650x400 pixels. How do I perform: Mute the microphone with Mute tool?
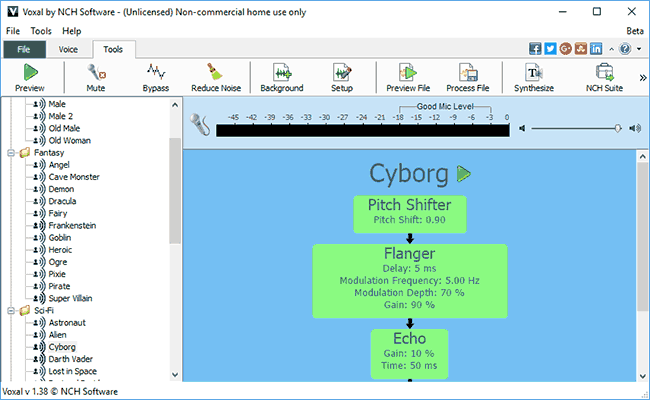pyautogui.click(x=96, y=78)
